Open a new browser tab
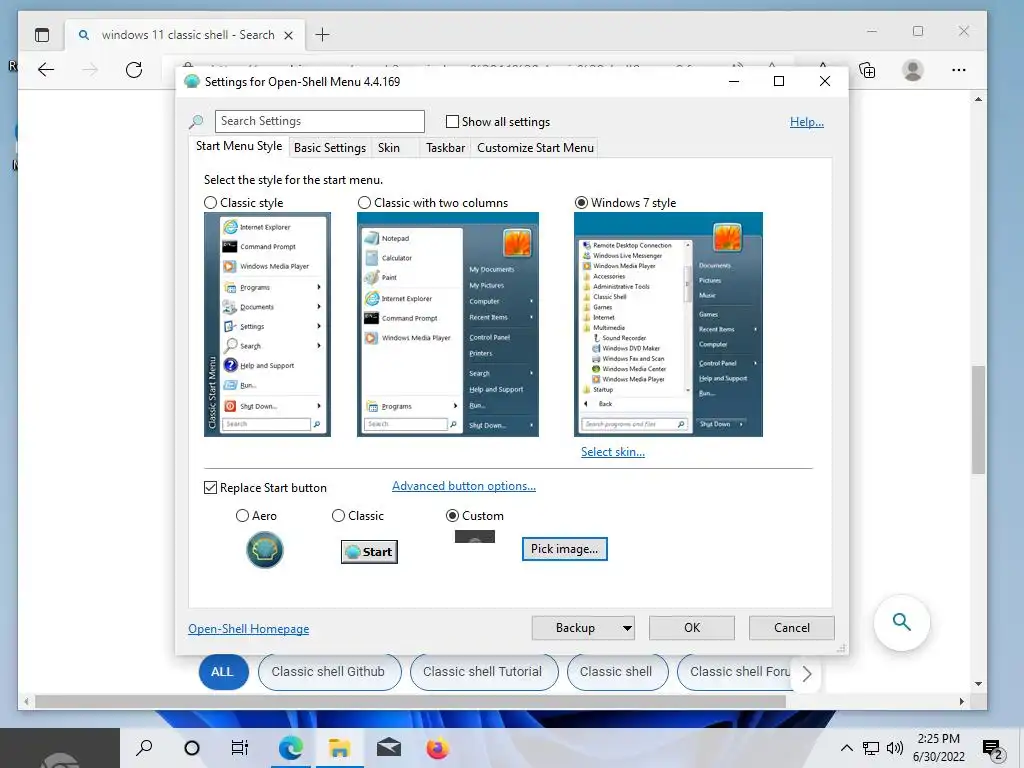Screen dimensions: 1024x768 [323, 35]
